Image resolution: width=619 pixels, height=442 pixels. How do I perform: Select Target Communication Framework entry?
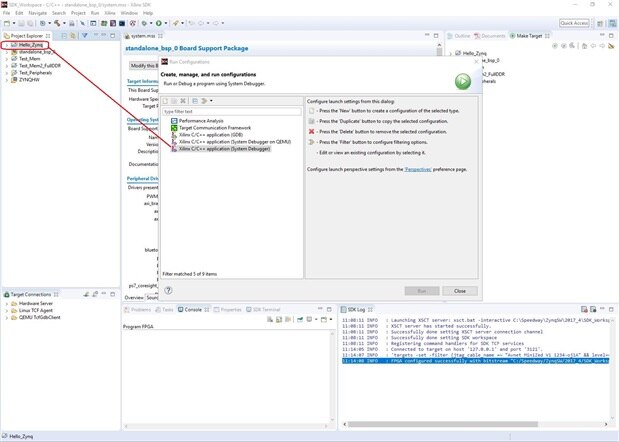(213, 127)
